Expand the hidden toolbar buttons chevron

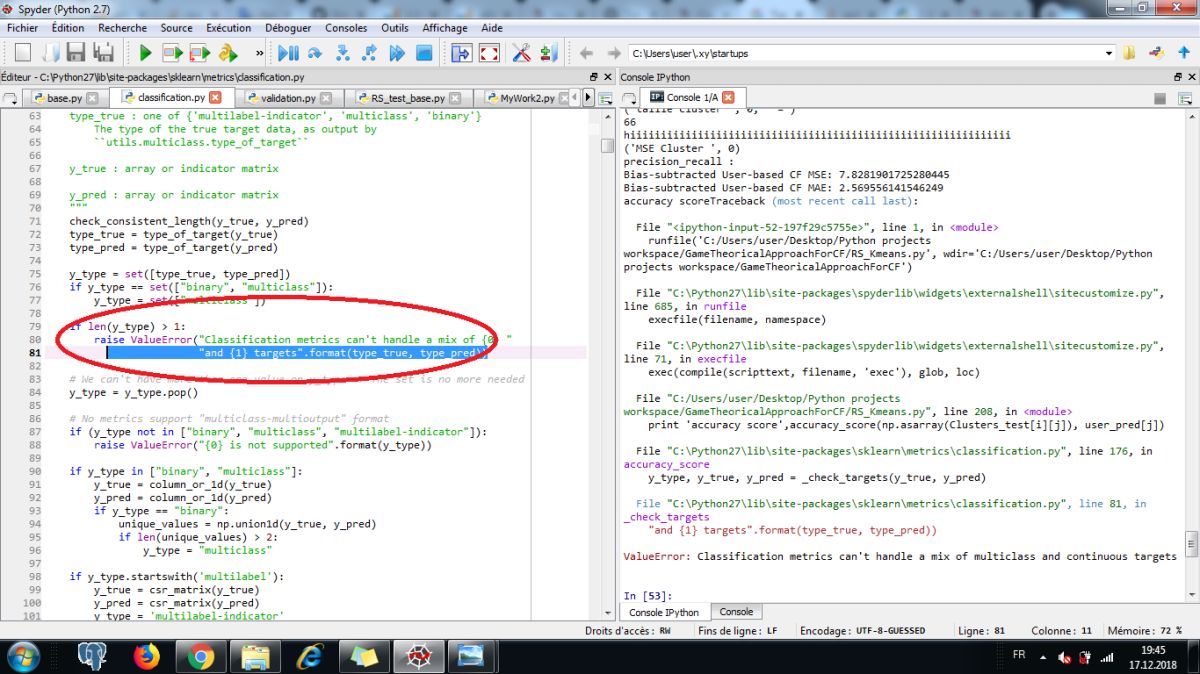pyautogui.click(x=259, y=52)
